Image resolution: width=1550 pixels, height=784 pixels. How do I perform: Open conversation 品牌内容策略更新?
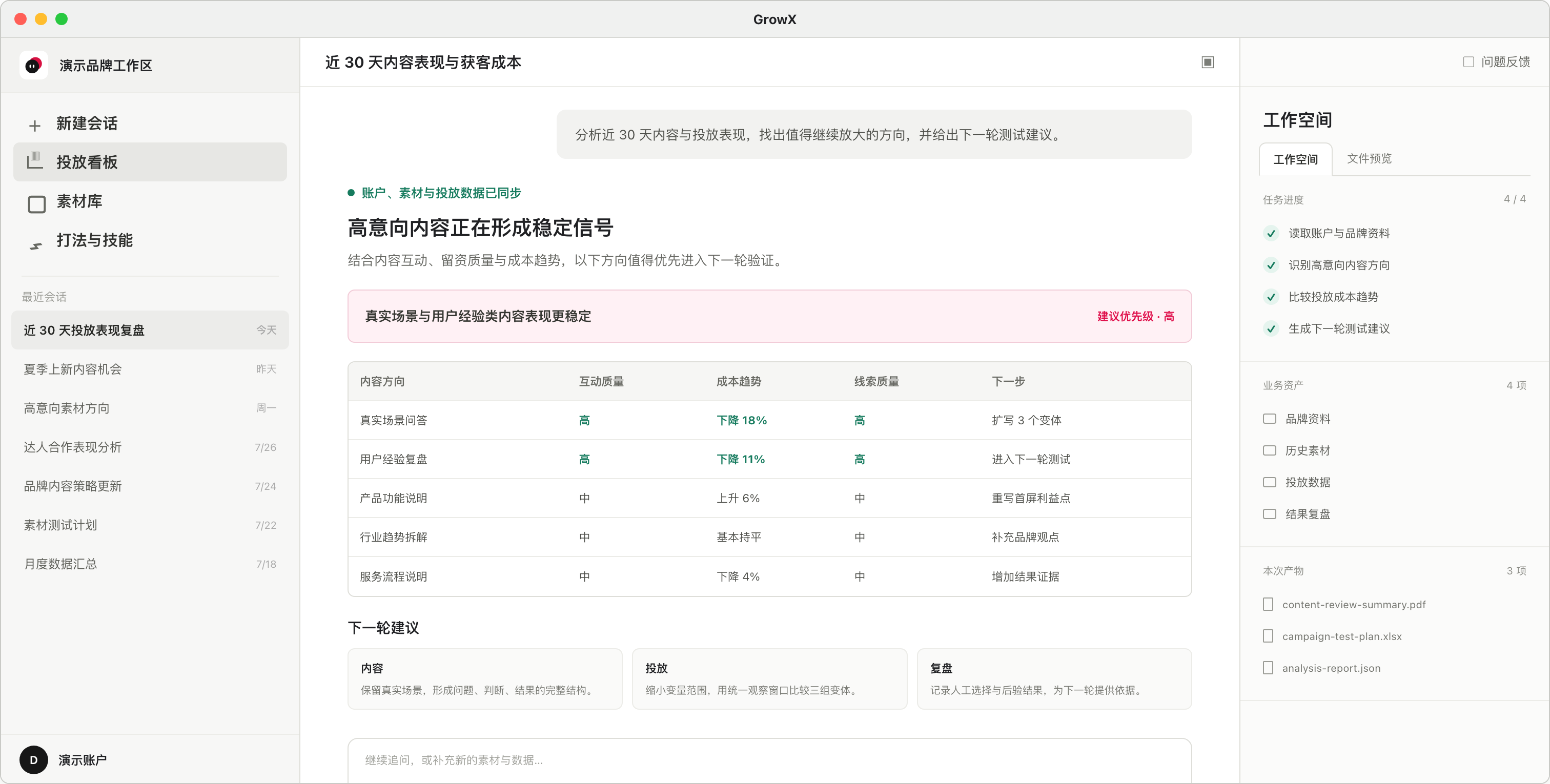click(x=150, y=486)
